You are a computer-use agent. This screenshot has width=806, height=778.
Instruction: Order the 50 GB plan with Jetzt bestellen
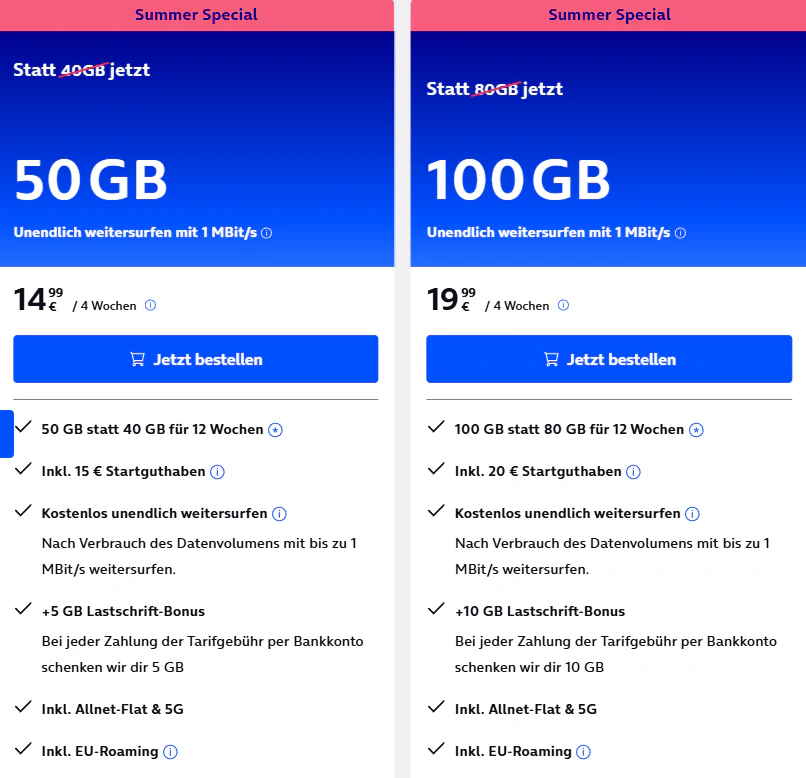[x=196, y=359]
